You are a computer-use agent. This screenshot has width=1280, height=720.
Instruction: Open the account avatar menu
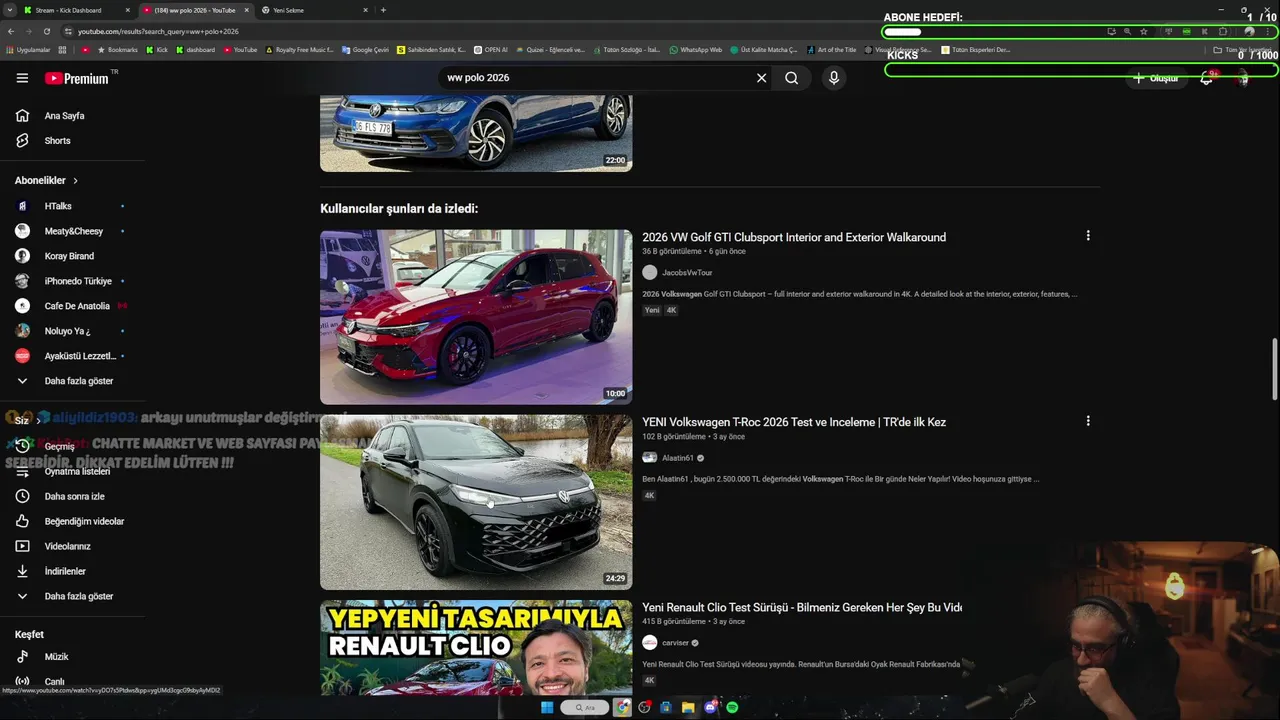click(1244, 78)
